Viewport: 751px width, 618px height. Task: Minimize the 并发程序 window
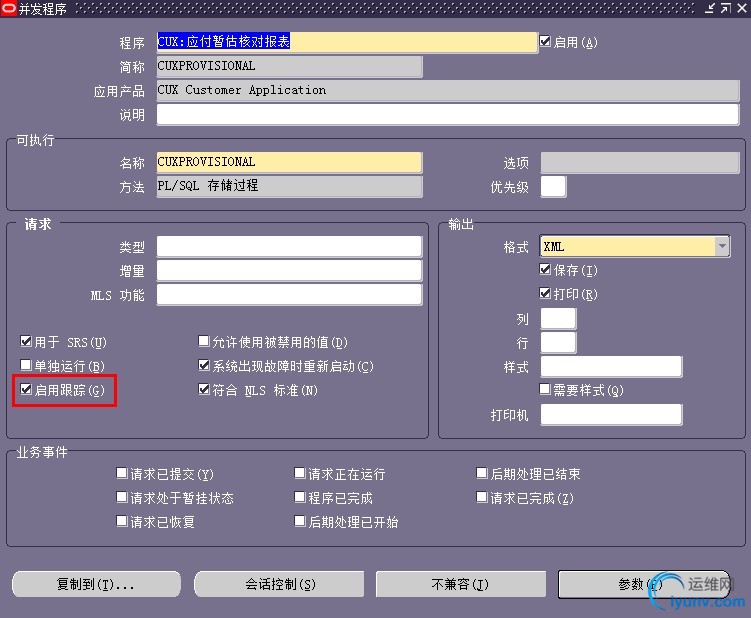[710, 8]
